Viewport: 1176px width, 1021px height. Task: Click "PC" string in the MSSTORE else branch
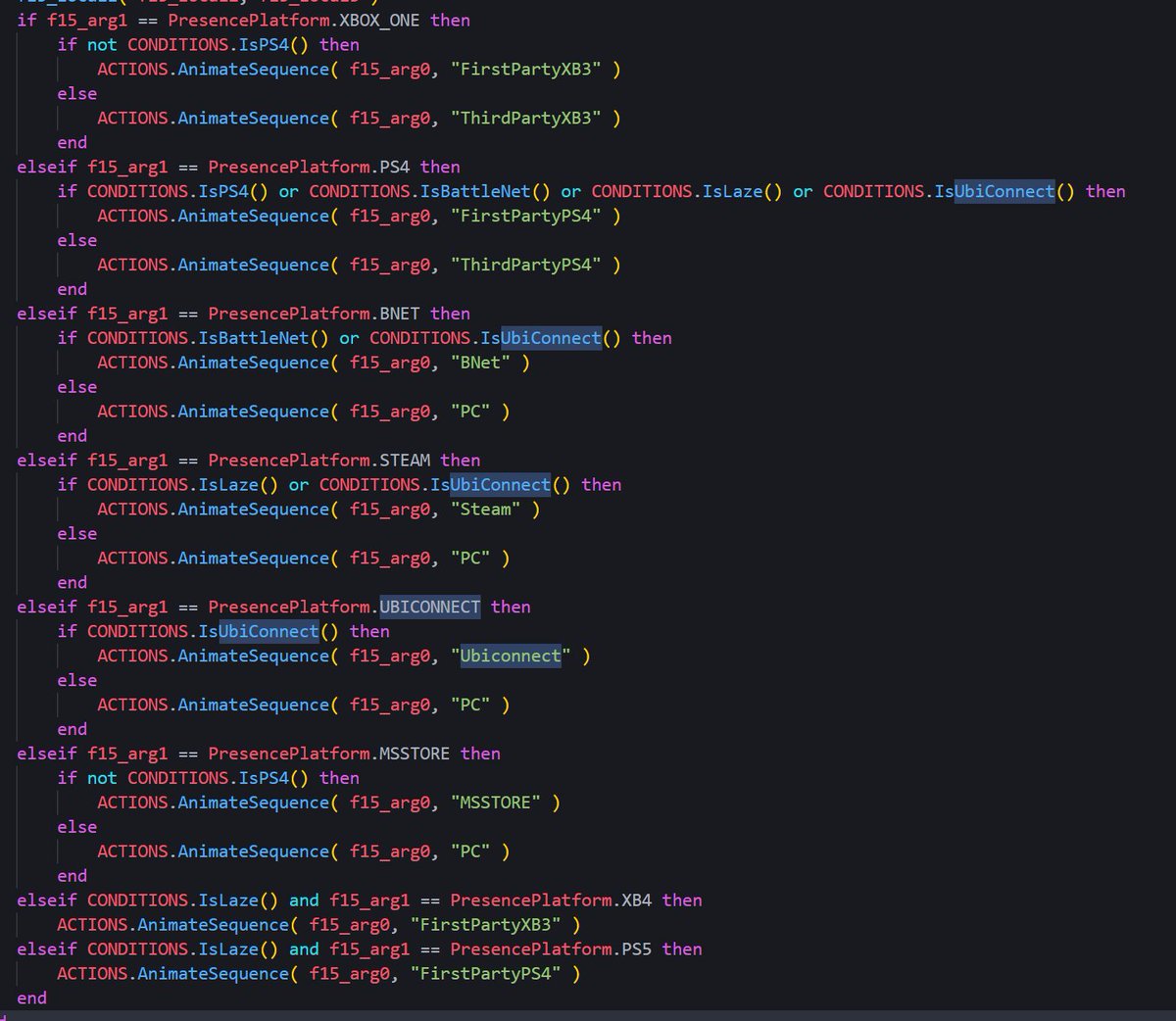(x=470, y=851)
